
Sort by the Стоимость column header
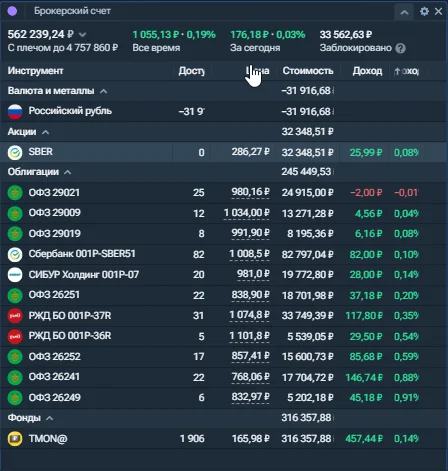coord(308,71)
